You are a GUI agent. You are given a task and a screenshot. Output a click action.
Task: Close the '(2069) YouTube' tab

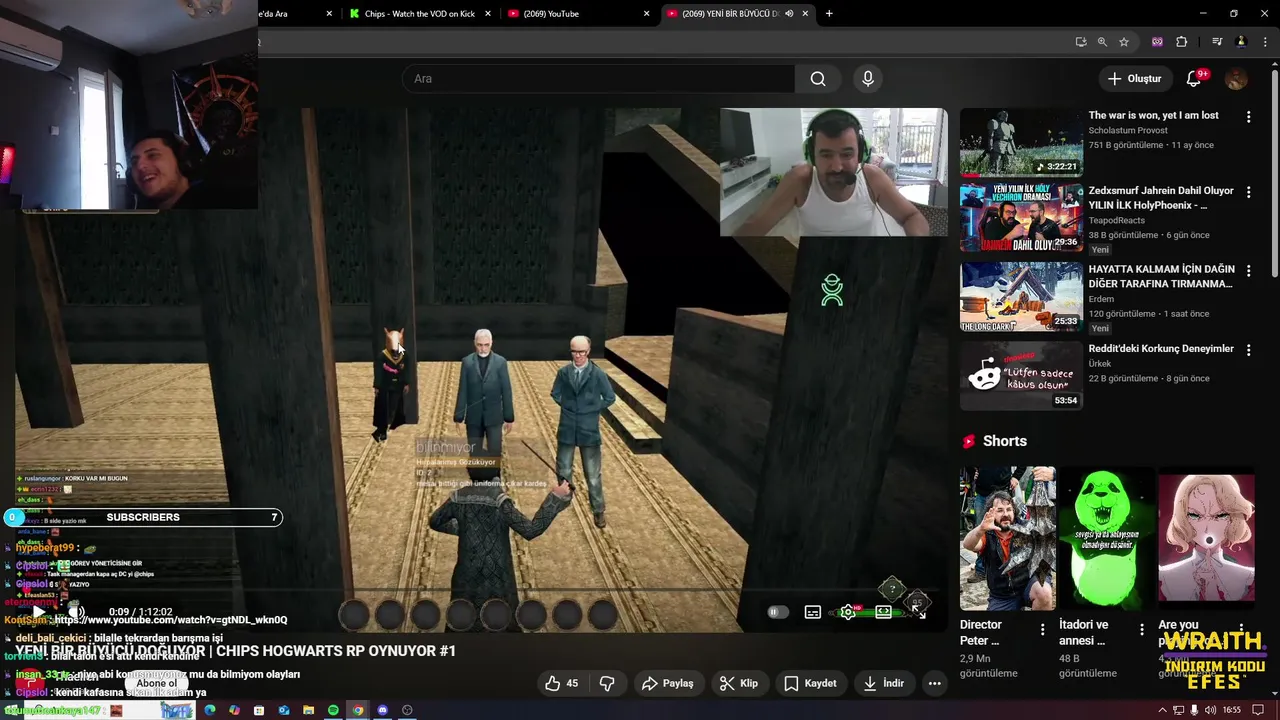(x=647, y=14)
